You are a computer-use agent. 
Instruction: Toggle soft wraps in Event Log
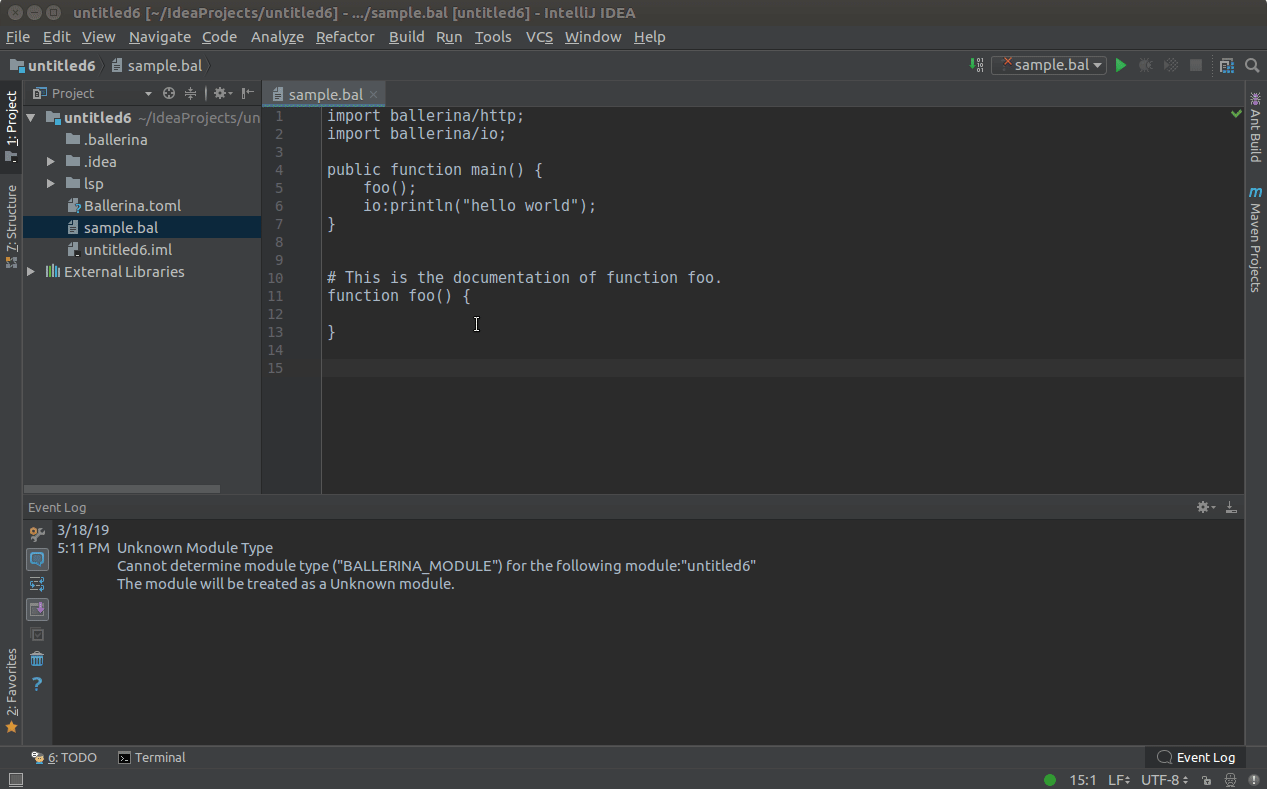(37, 584)
